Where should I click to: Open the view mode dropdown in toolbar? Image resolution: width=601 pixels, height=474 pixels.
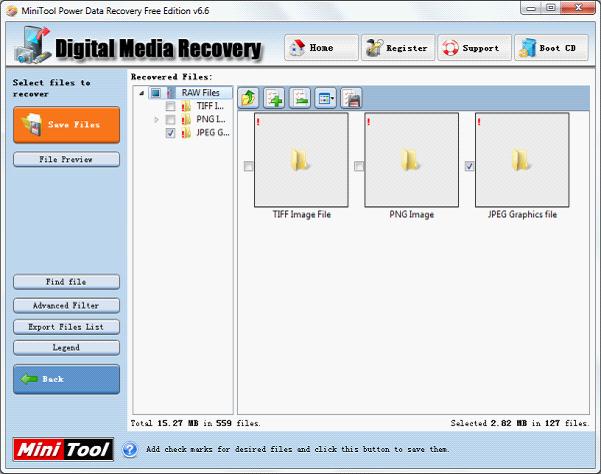(325, 98)
